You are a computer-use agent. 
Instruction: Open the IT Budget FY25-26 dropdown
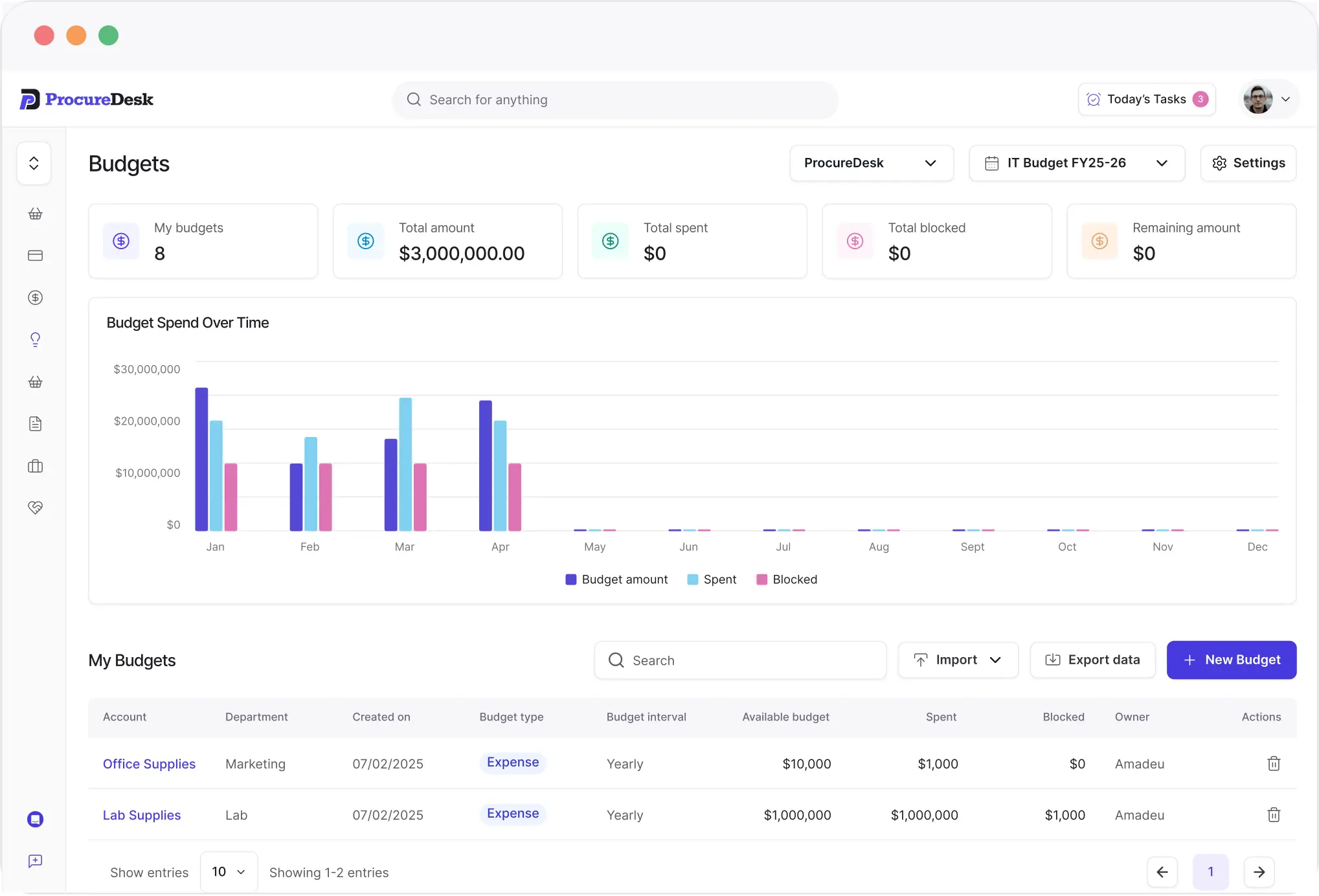tap(1076, 163)
